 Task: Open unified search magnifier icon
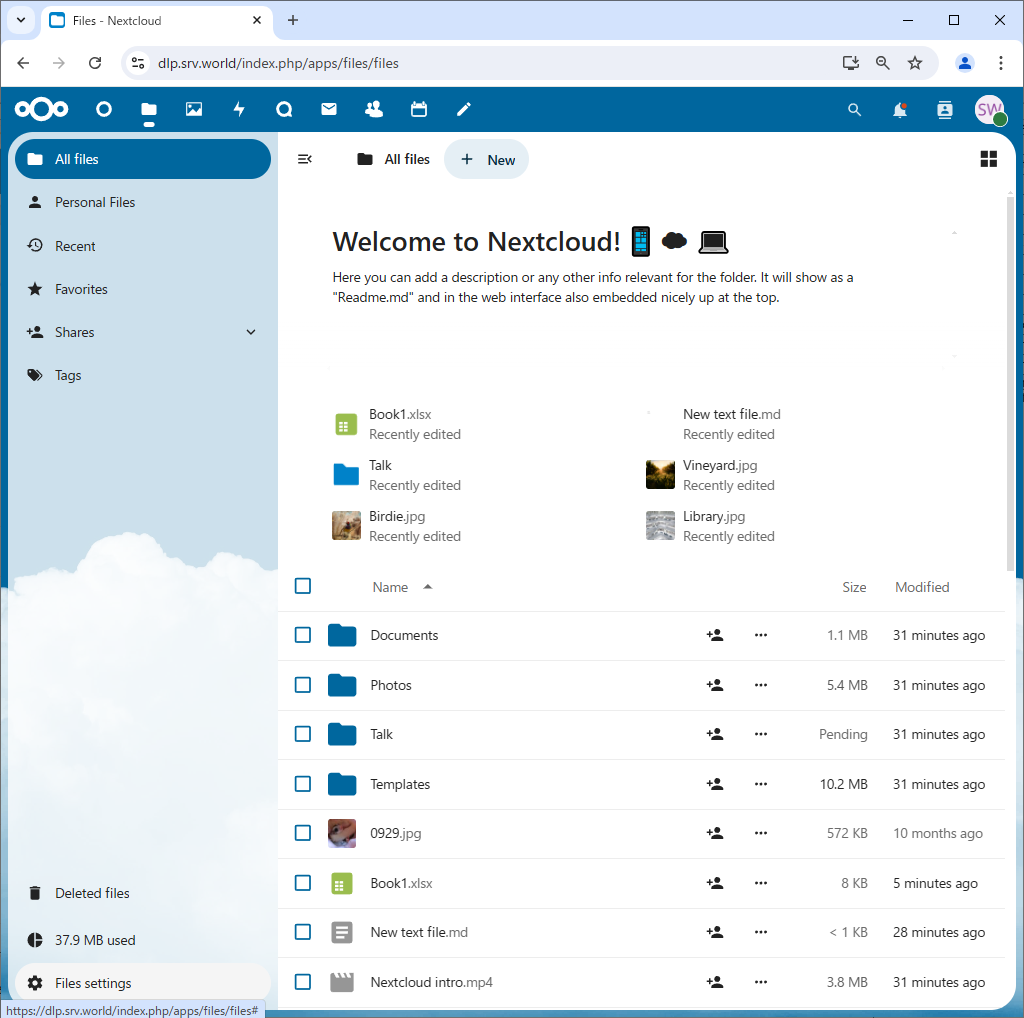(x=854, y=110)
